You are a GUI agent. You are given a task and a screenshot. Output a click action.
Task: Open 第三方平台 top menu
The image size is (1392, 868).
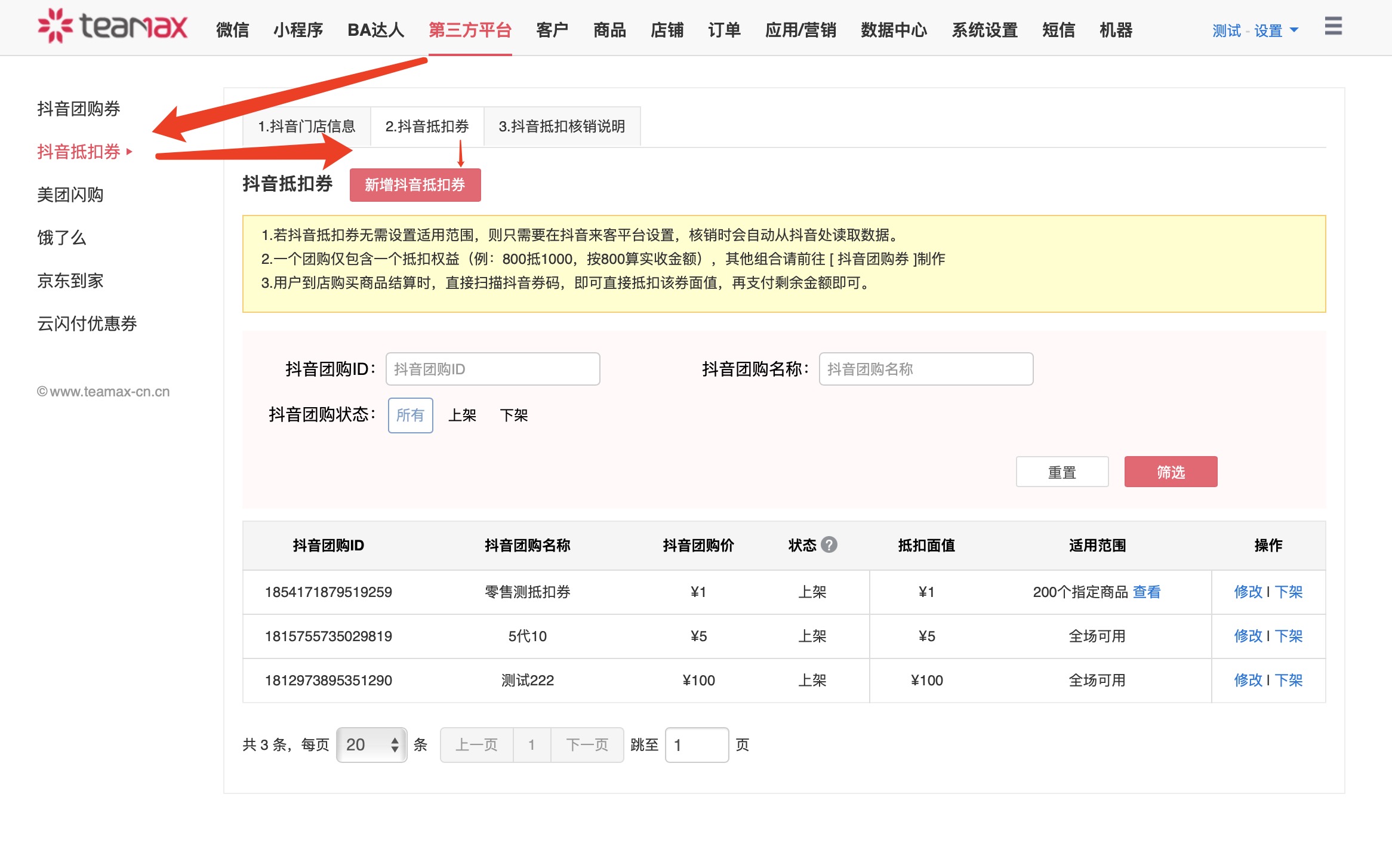[470, 30]
